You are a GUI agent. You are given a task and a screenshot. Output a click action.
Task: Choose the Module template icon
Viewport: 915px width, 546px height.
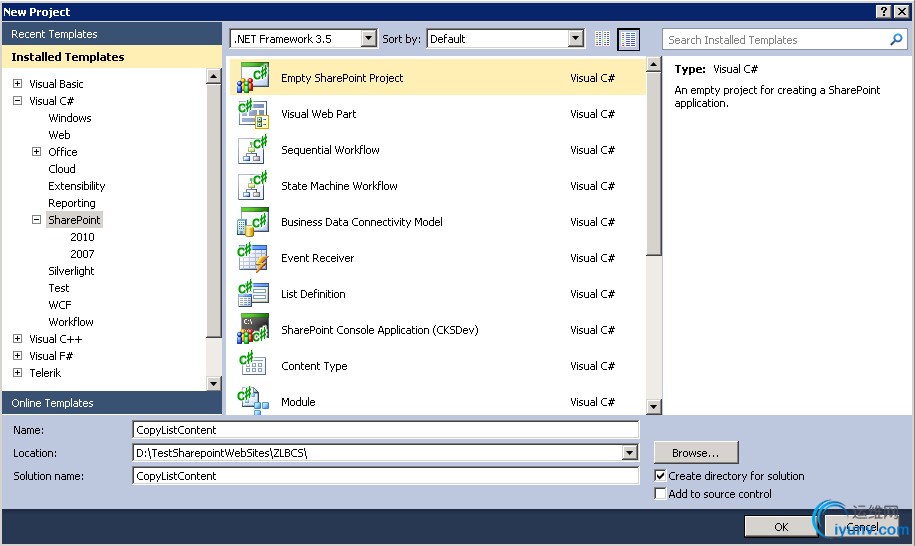(253, 401)
